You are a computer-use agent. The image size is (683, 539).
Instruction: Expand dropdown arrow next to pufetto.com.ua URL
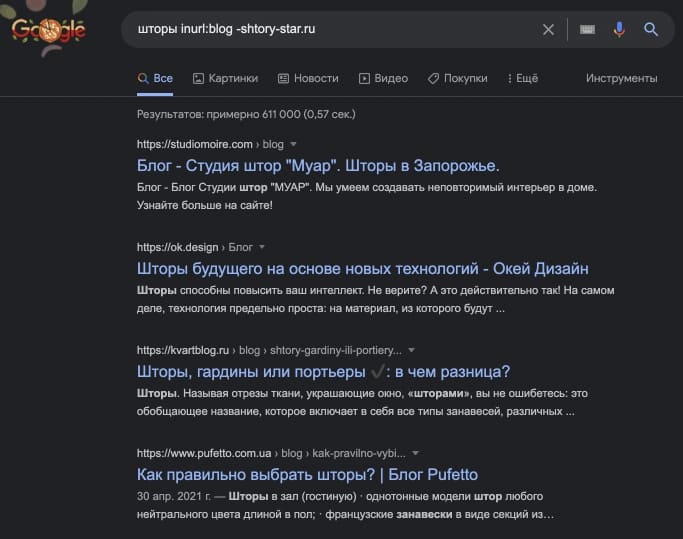point(415,453)
